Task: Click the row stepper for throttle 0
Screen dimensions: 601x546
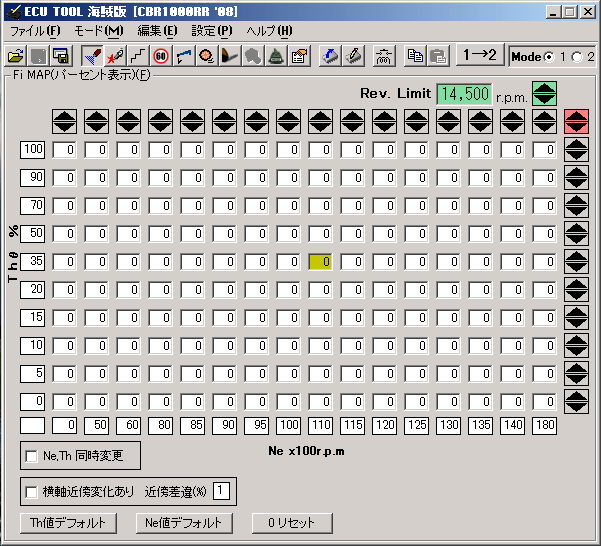Action: coord(576,402)
